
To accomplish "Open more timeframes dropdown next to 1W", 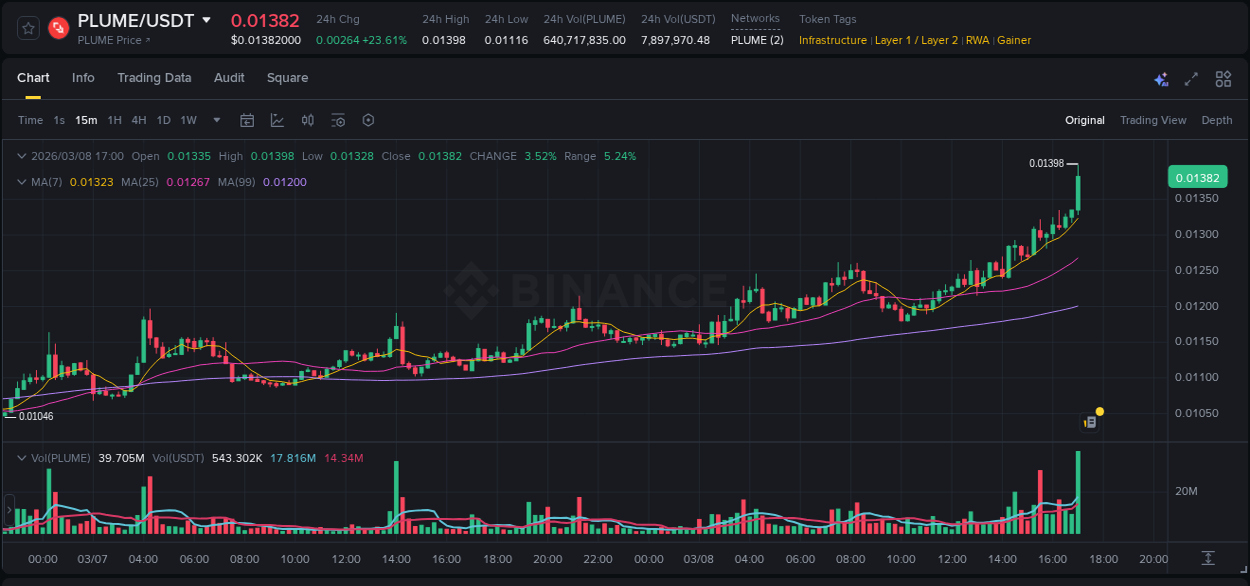I will pyautogui.click(x=214, y=120).
